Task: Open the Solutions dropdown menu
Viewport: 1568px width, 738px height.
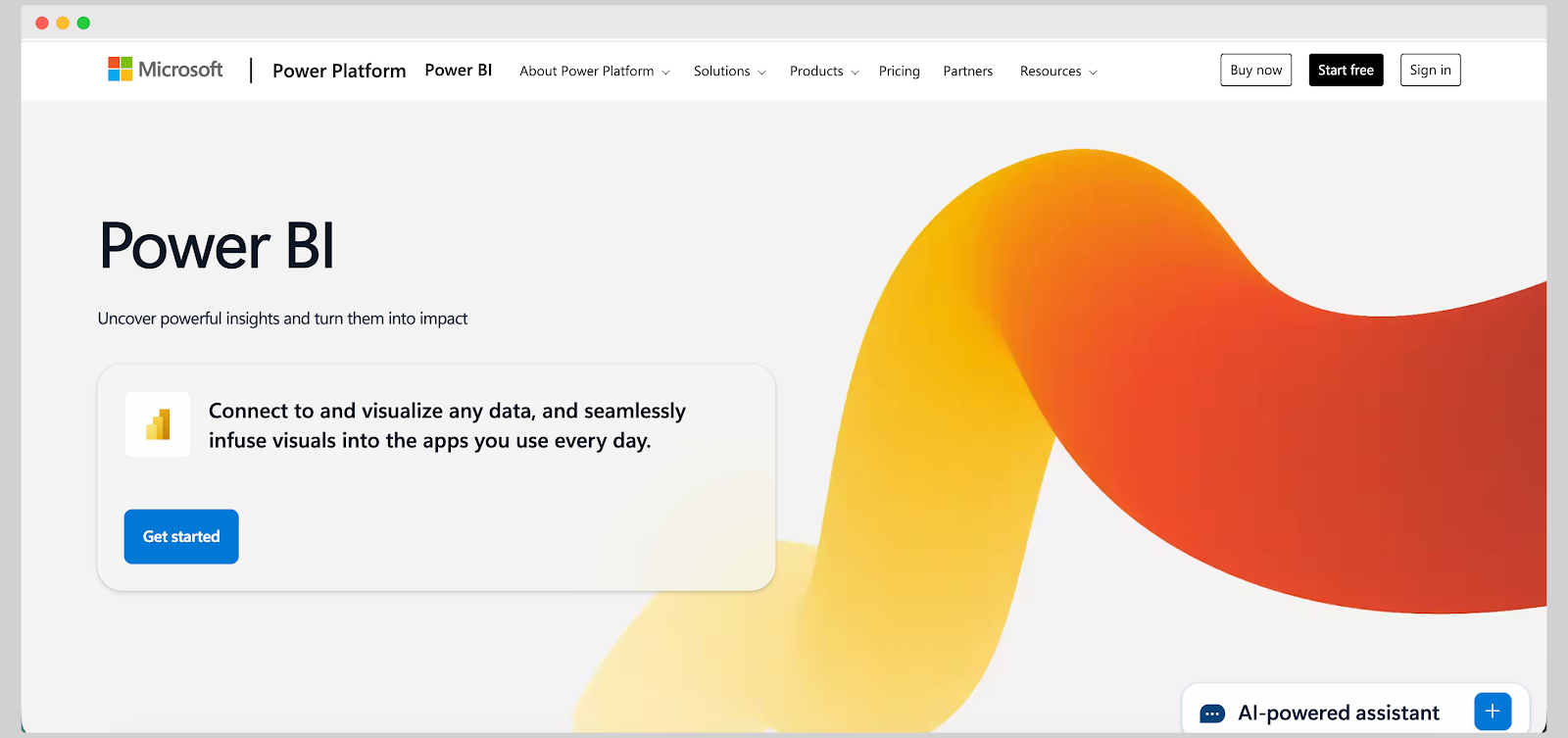Action: click(x=730, y=71)
